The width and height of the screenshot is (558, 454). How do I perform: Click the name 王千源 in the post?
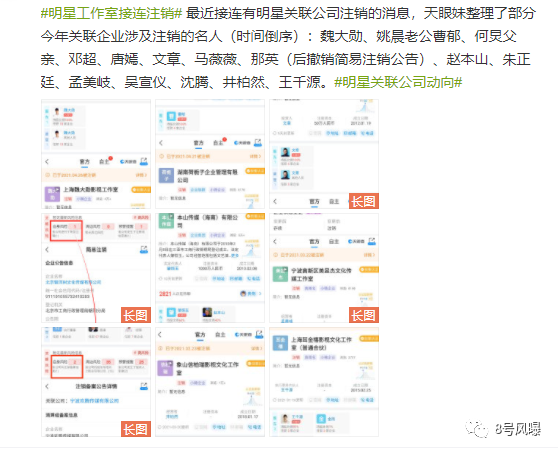300,83
